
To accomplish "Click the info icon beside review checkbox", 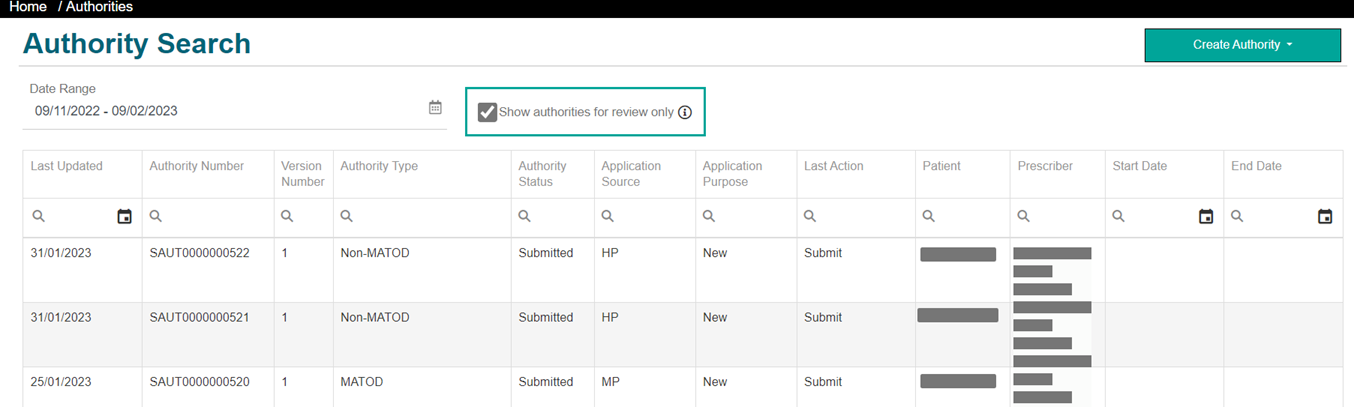I will point(685,112).
